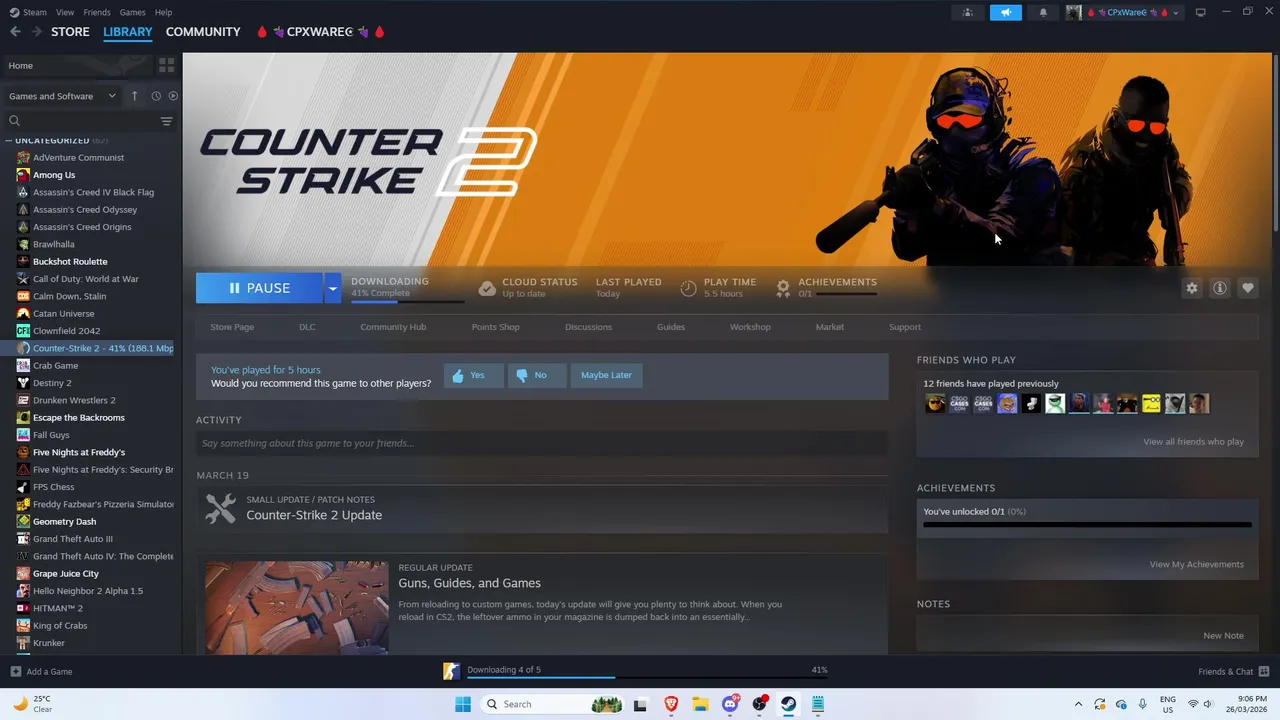
Task: Switch to the STORE tab
Action: pyautogui.click(x=70, y=32)
